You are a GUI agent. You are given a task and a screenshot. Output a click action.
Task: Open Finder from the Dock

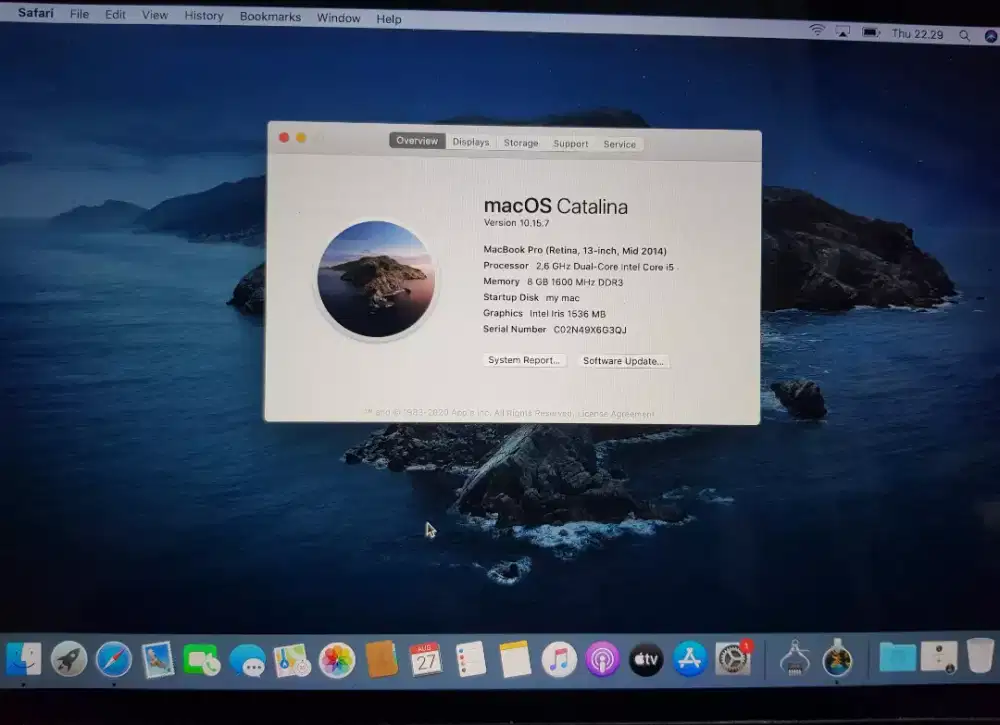[x=24, y=659]
